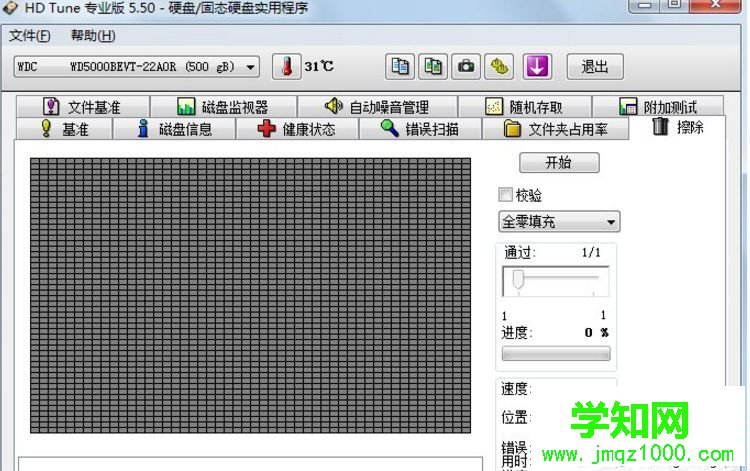The height and width of the screenshot is (471, 750).
Task: Adjust the 通过 passes slider handle
Action: click(518, 279)
